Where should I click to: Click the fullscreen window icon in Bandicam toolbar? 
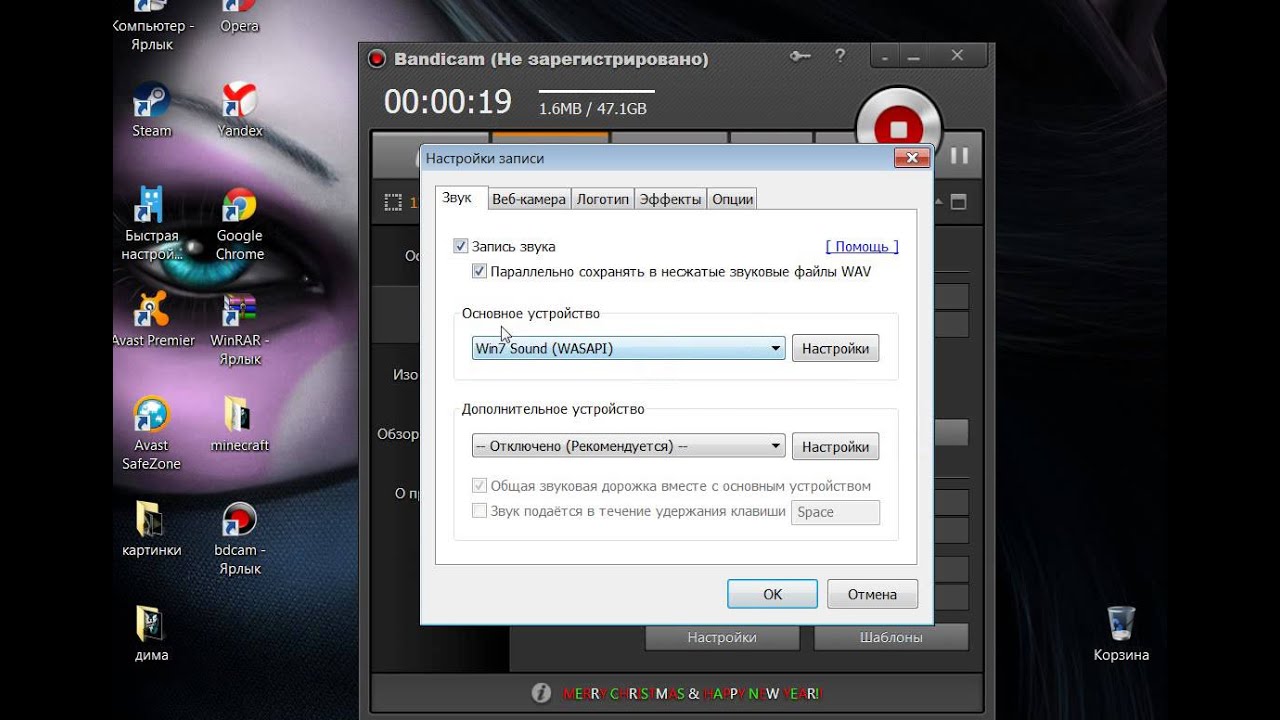pos(958,202)
